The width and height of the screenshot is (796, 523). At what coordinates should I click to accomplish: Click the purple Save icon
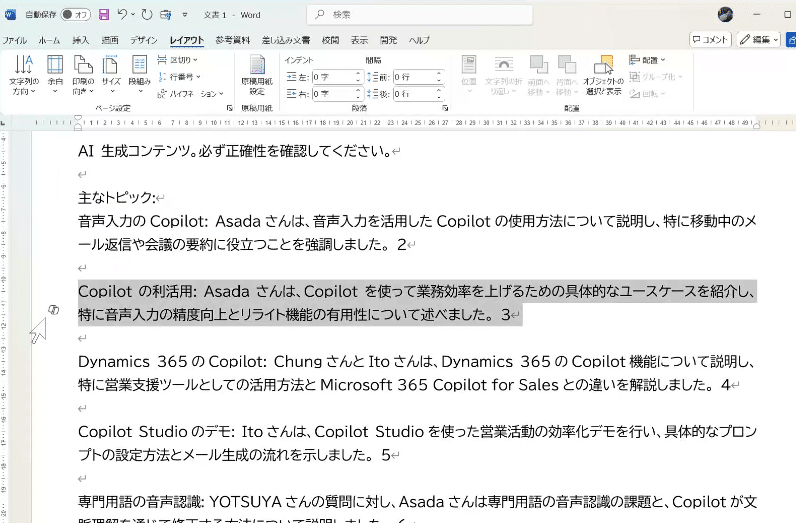pyautogui.click(x=104, y=15)
